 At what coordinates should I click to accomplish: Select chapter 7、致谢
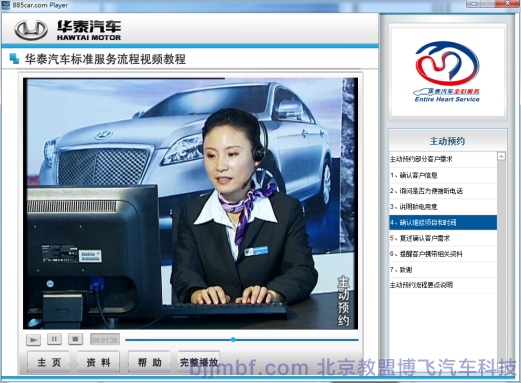pos(443,270)
